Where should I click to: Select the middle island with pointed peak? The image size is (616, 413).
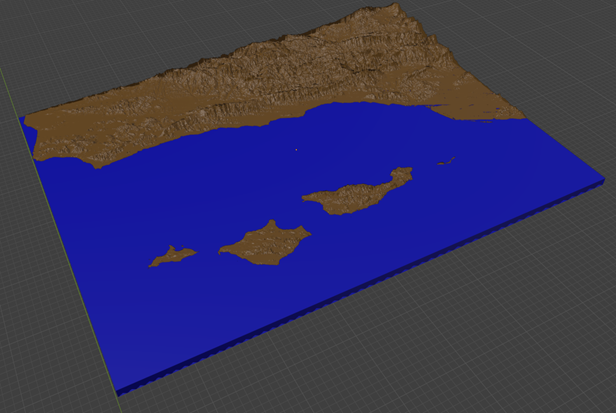265,244
